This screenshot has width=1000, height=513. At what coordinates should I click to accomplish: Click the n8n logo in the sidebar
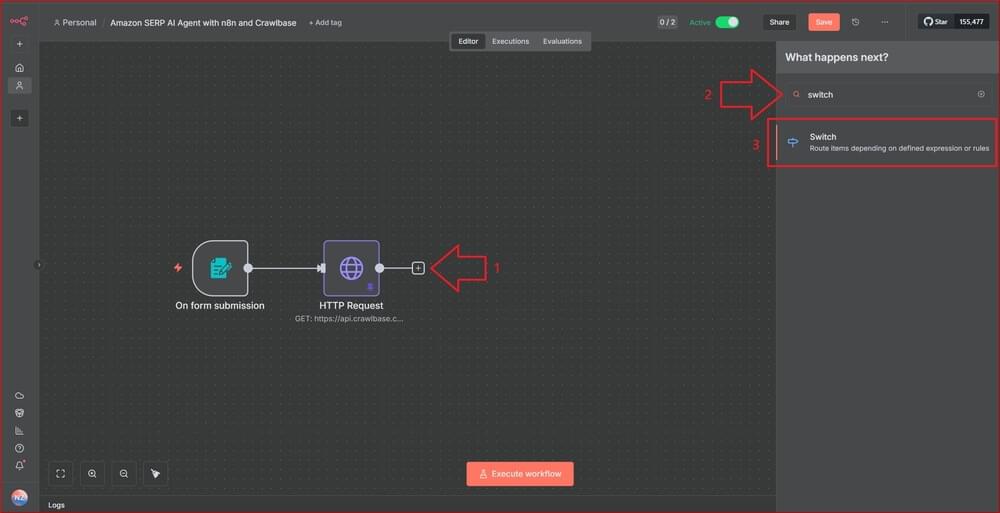[19, 21]
